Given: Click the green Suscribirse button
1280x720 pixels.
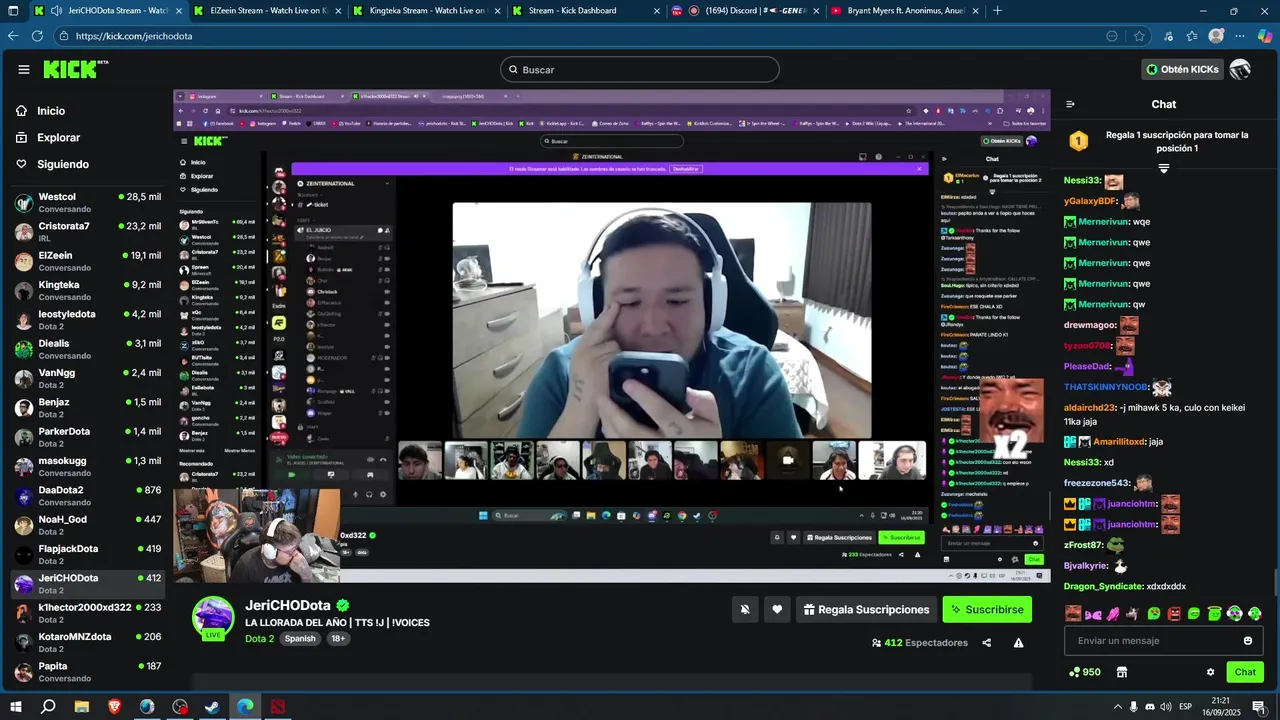Looking at the screenshot, I should pyautogui.click(x=987, y=609).
